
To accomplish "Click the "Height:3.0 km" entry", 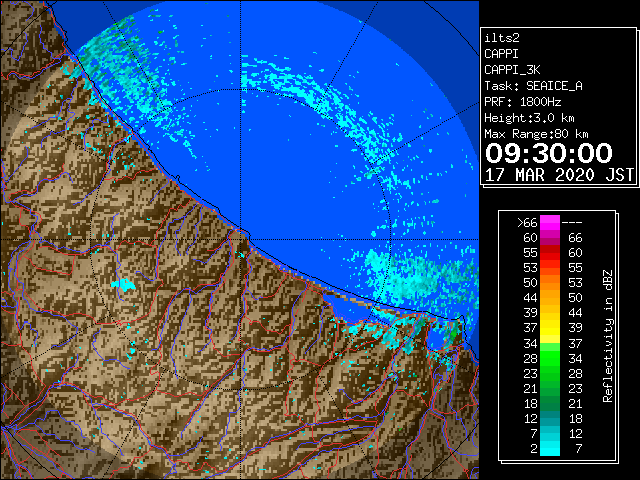I will (x=529, y=118).
